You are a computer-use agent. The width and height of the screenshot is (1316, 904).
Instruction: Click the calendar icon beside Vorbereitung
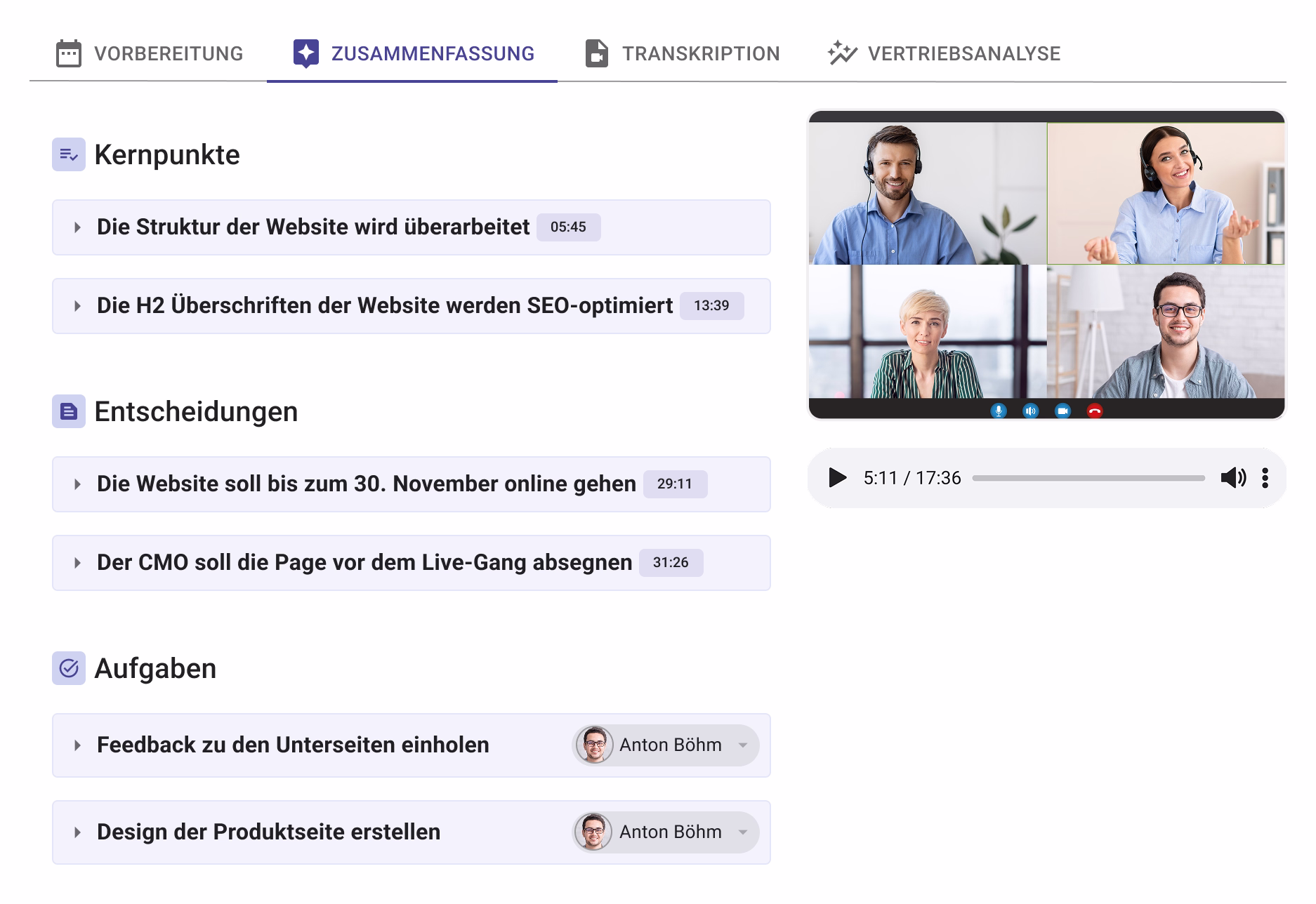point(68,54)
